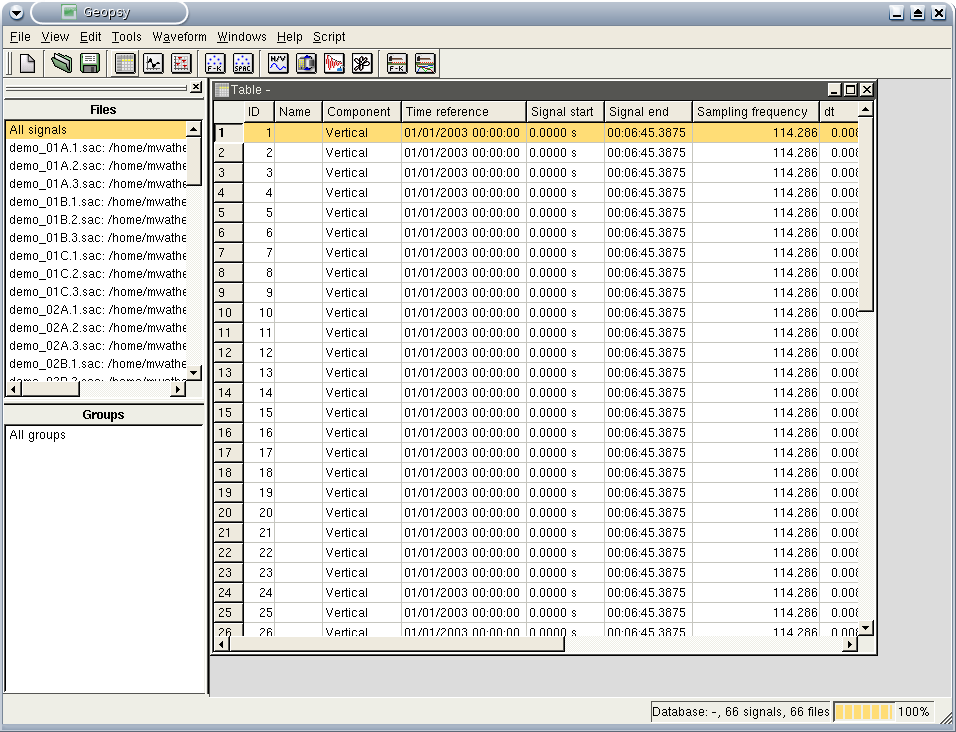Open the Table view toolbar icon
Image resolution: width=956 pixels, height=732 pixels.
coord(125,63)
